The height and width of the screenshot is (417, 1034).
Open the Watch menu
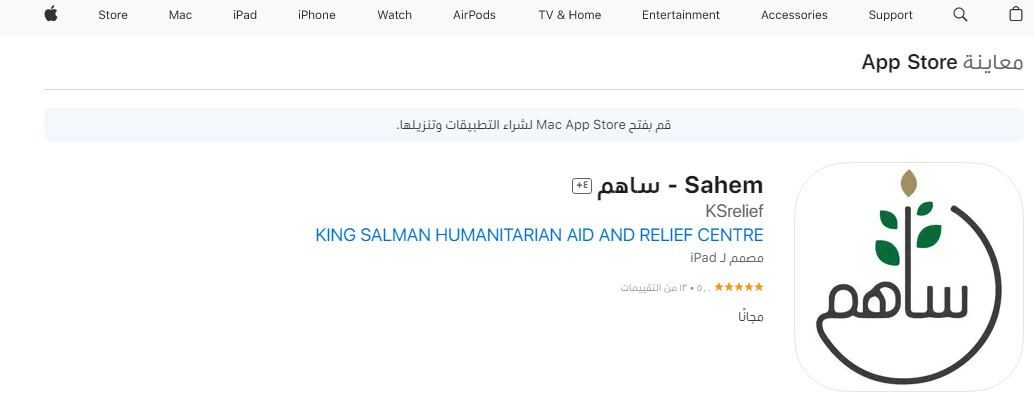394,15
